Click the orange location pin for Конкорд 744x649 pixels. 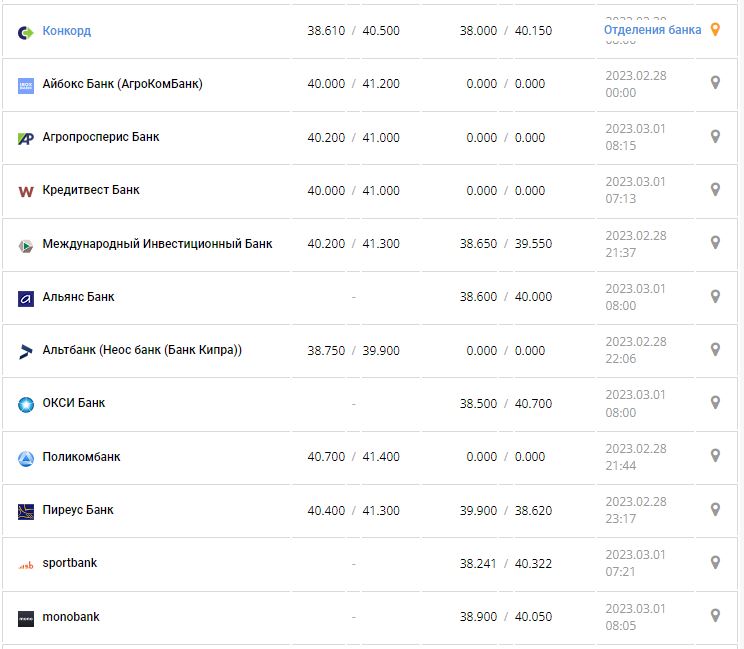pyautogui.click(x=715, y=30)
